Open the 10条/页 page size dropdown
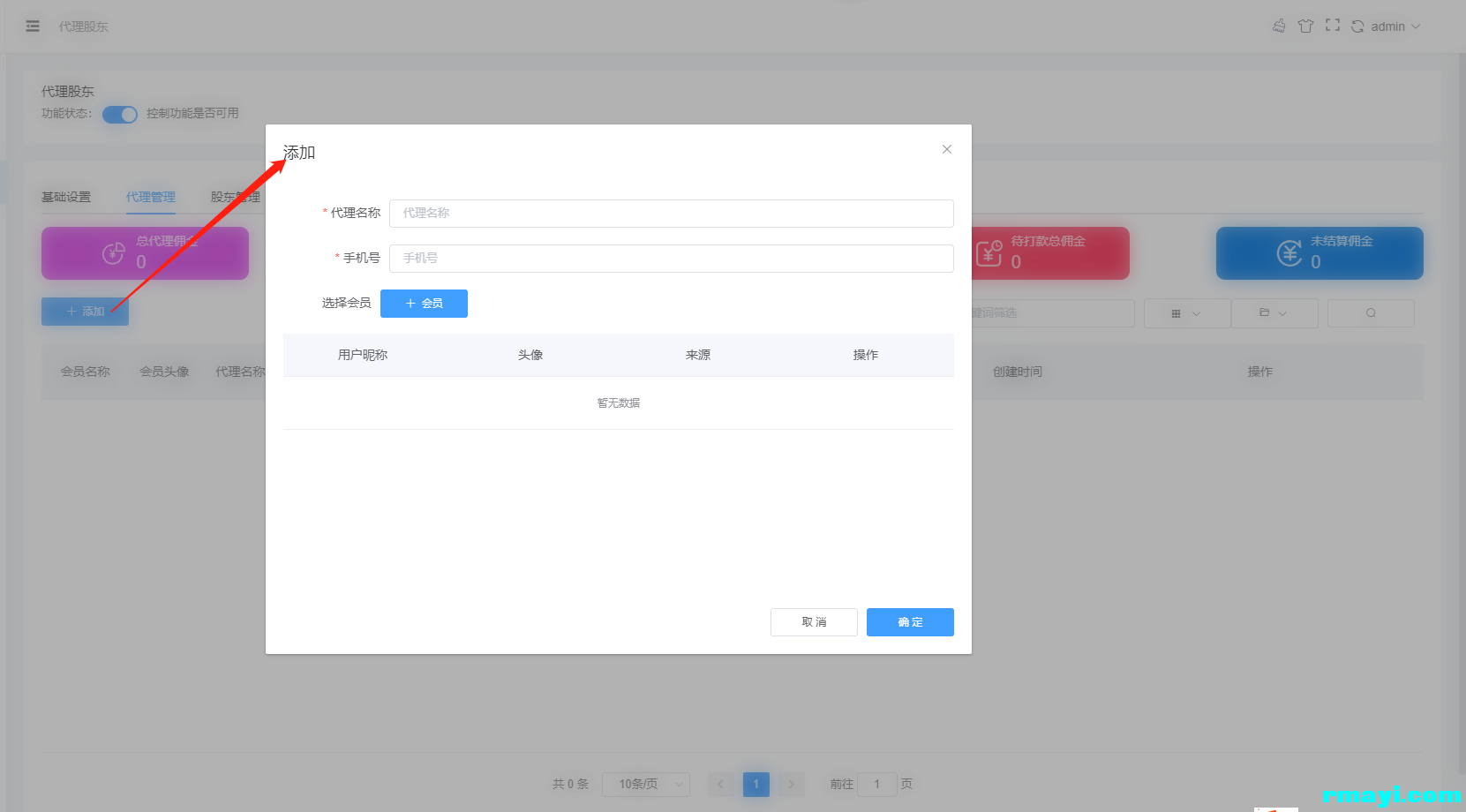The height and width of the screenshot is (812, 1466). 646,784
